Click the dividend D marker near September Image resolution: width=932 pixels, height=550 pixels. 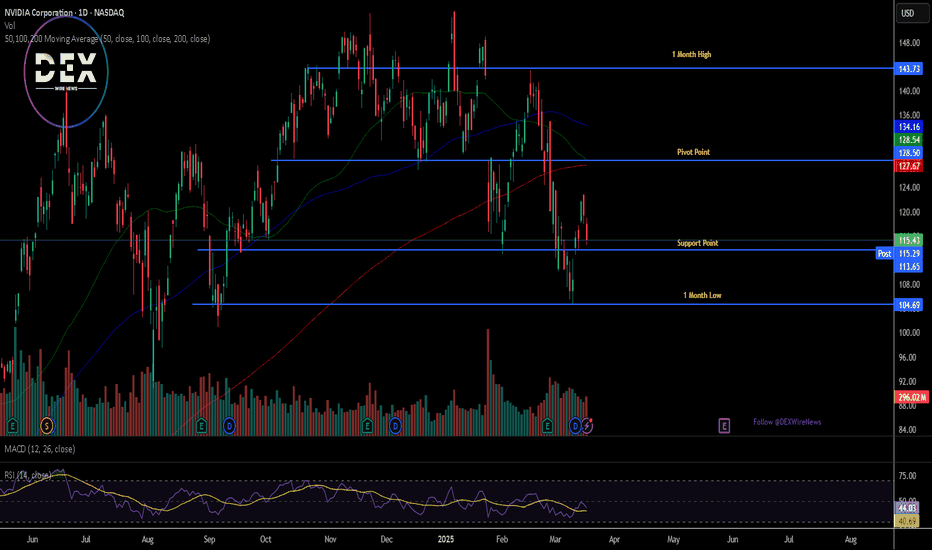click(229, 426)
